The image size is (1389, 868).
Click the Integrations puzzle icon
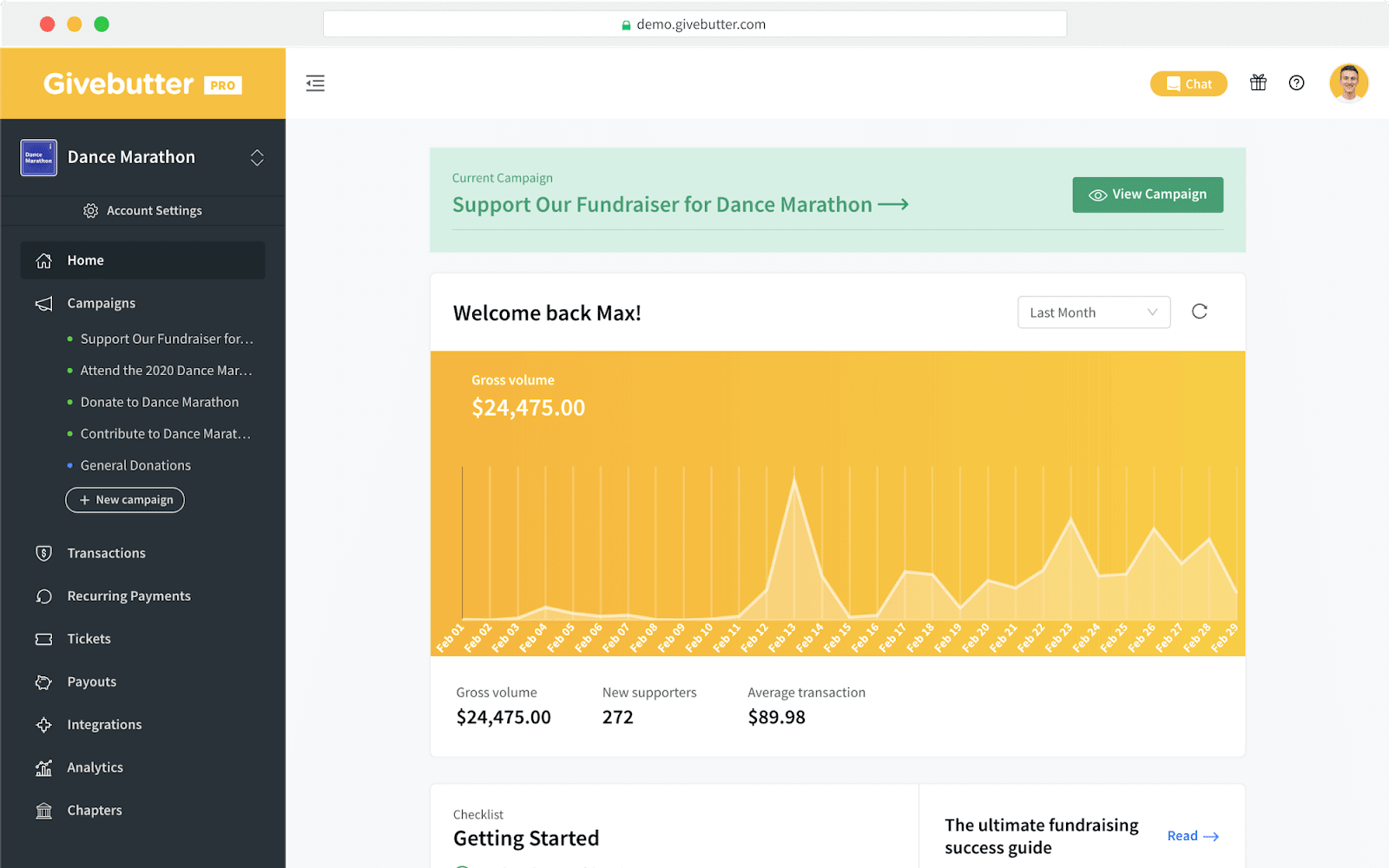(43, 725)
